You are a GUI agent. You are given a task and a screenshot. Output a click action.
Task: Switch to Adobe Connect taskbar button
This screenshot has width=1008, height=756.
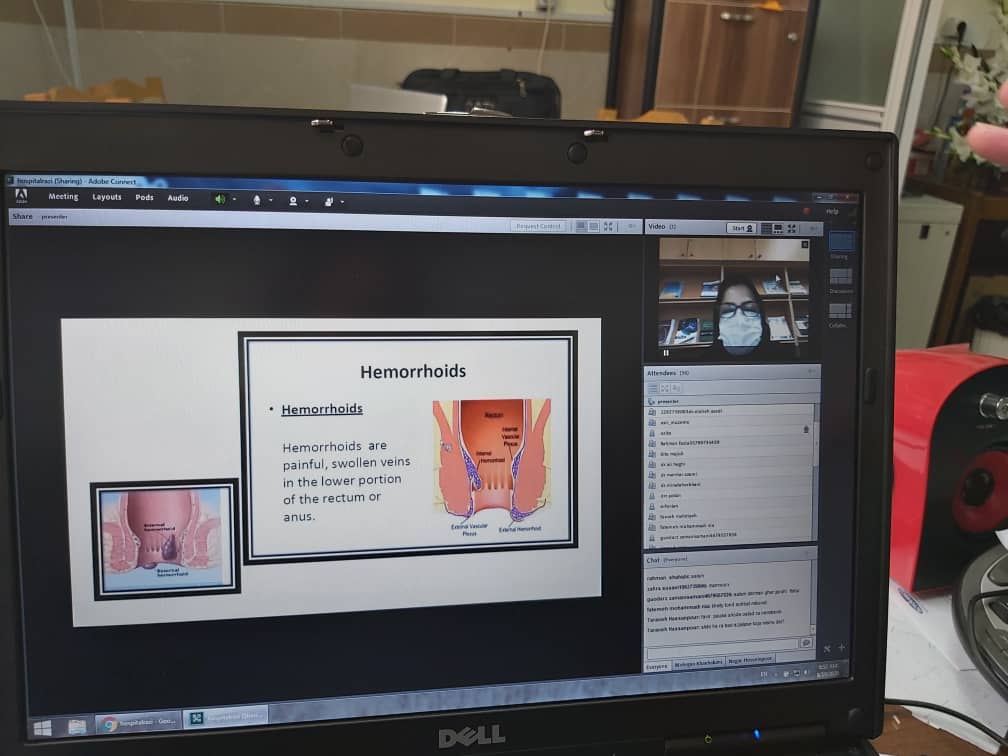pyautogui.click(x=226, y=717)
